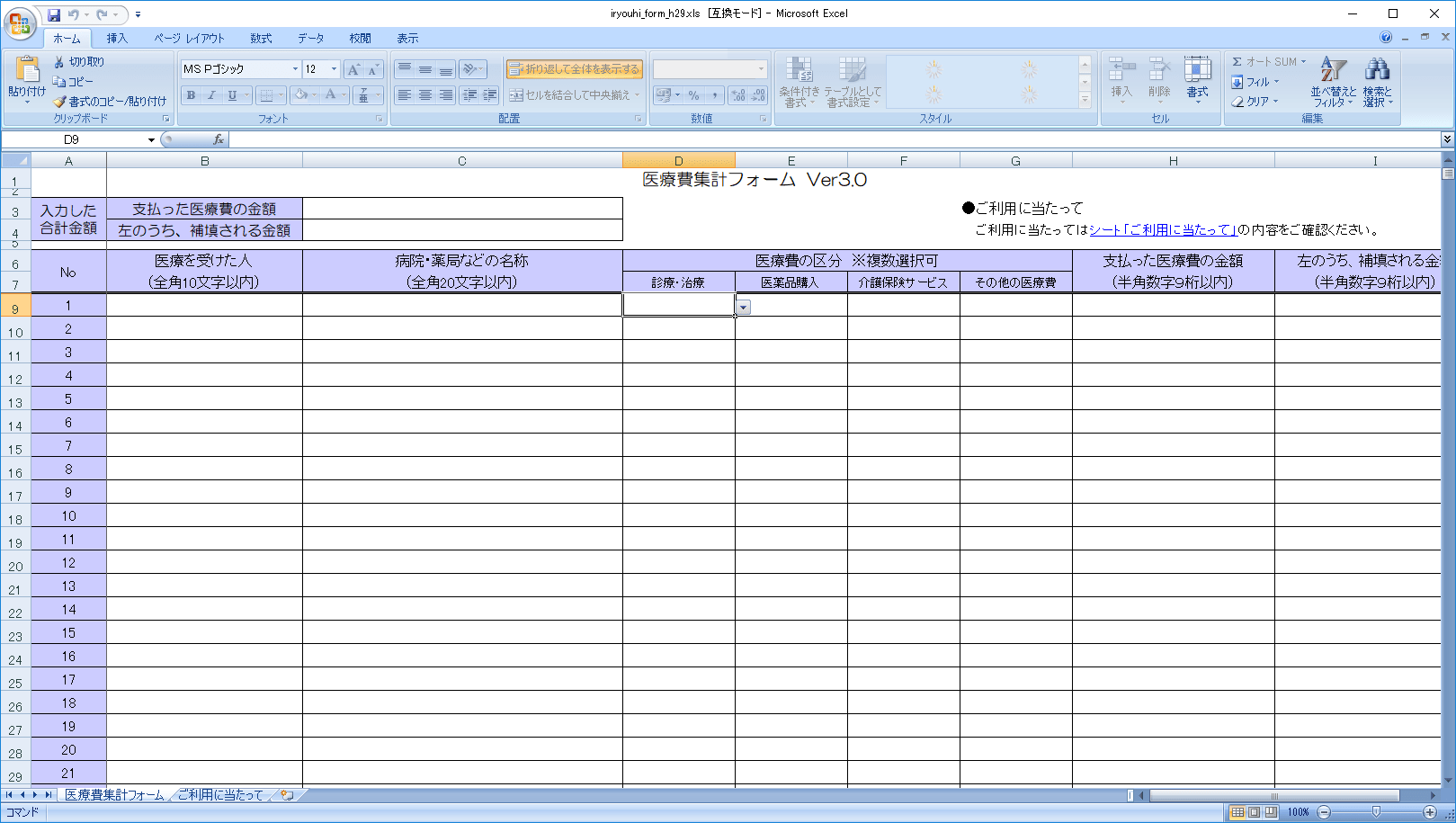This screenshot has width=1456, height=823.
Task: Click the formula bar input field
Action: click(x=835, y=139)
